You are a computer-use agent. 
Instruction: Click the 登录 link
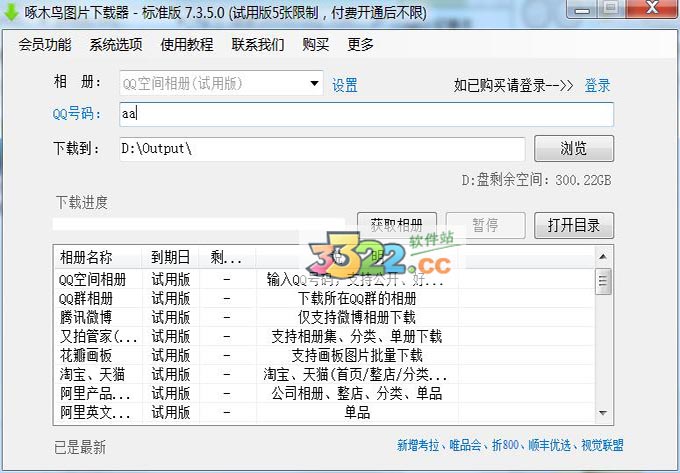pos(597,85)
